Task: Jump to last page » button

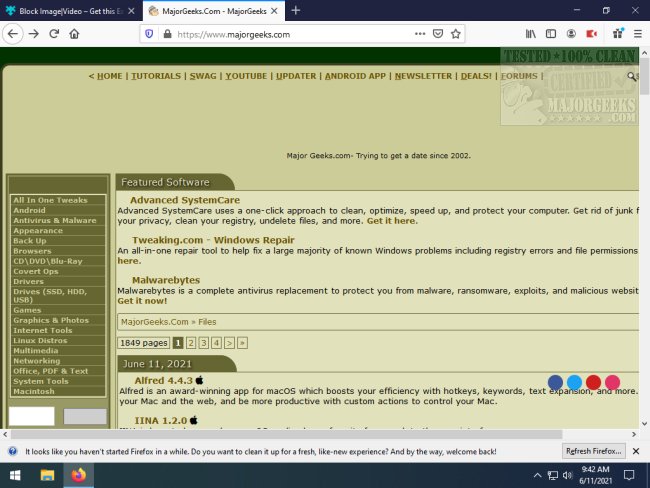Action: click(243, 343)
